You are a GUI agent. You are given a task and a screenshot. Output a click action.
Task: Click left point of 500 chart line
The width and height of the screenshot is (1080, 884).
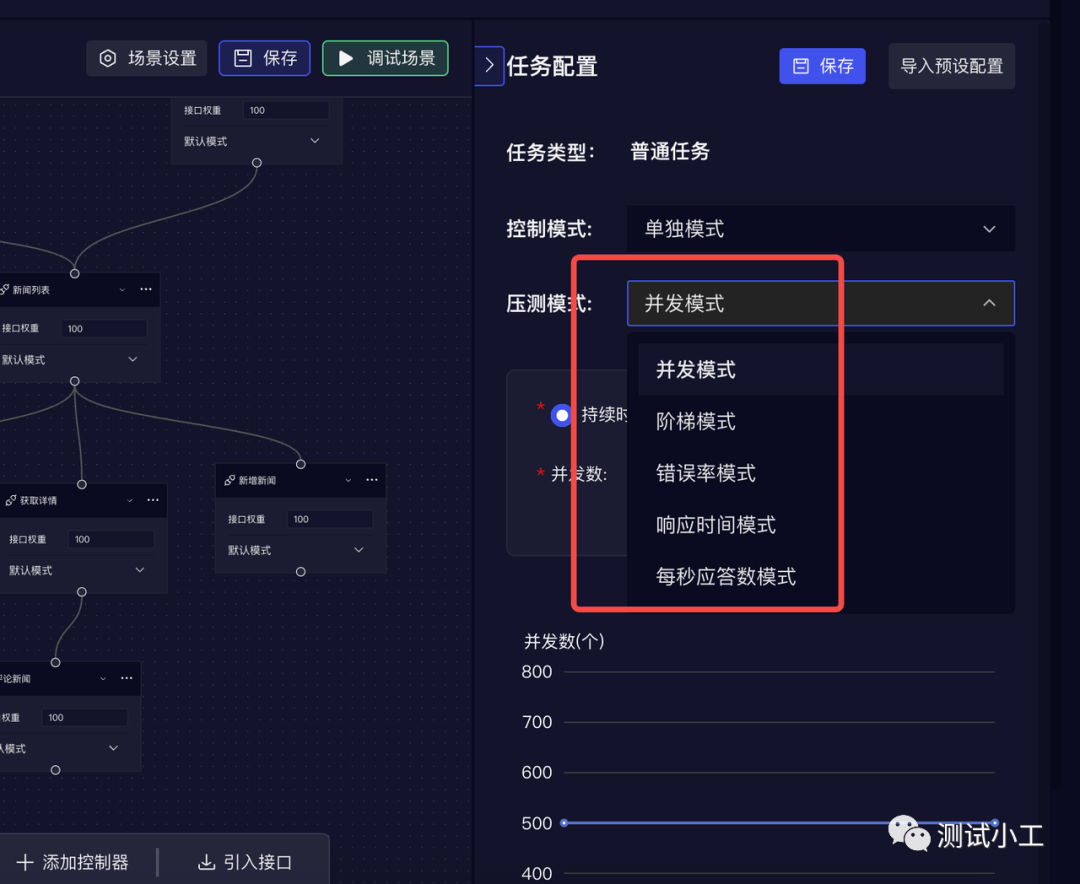coord(563,823)
